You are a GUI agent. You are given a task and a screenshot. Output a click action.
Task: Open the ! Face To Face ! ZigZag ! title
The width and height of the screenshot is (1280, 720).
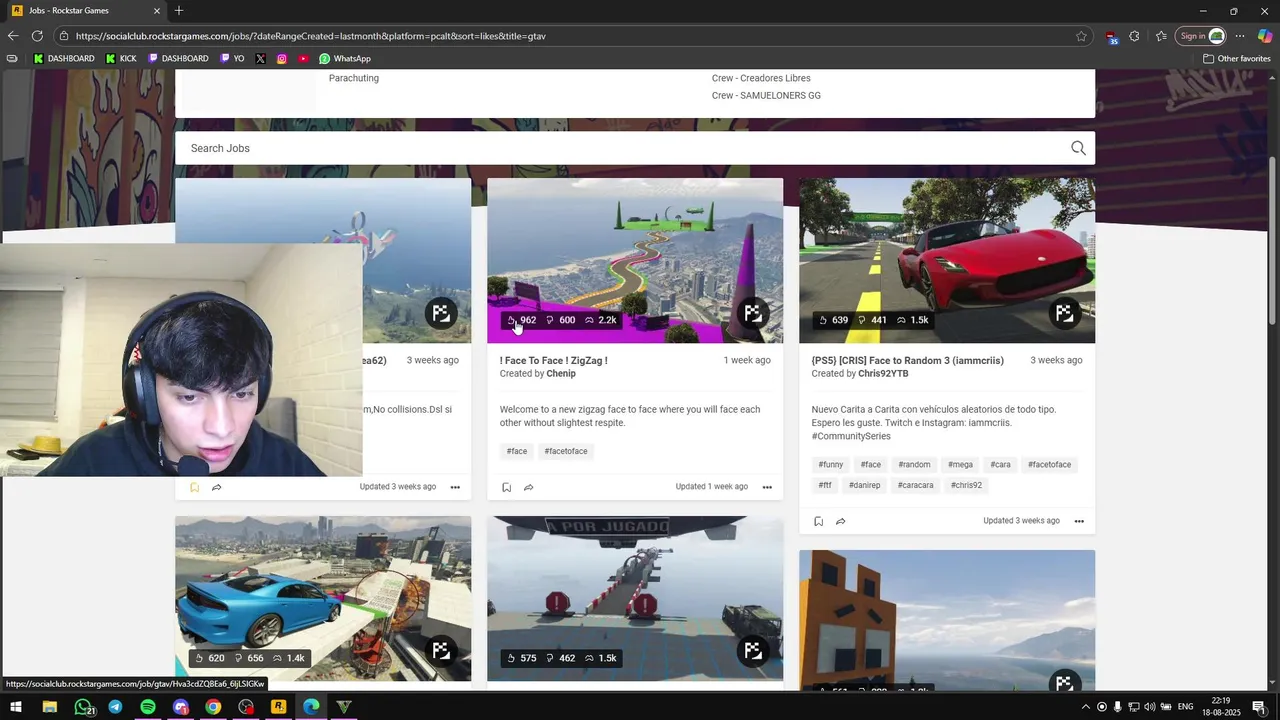(x=553, y=360)
